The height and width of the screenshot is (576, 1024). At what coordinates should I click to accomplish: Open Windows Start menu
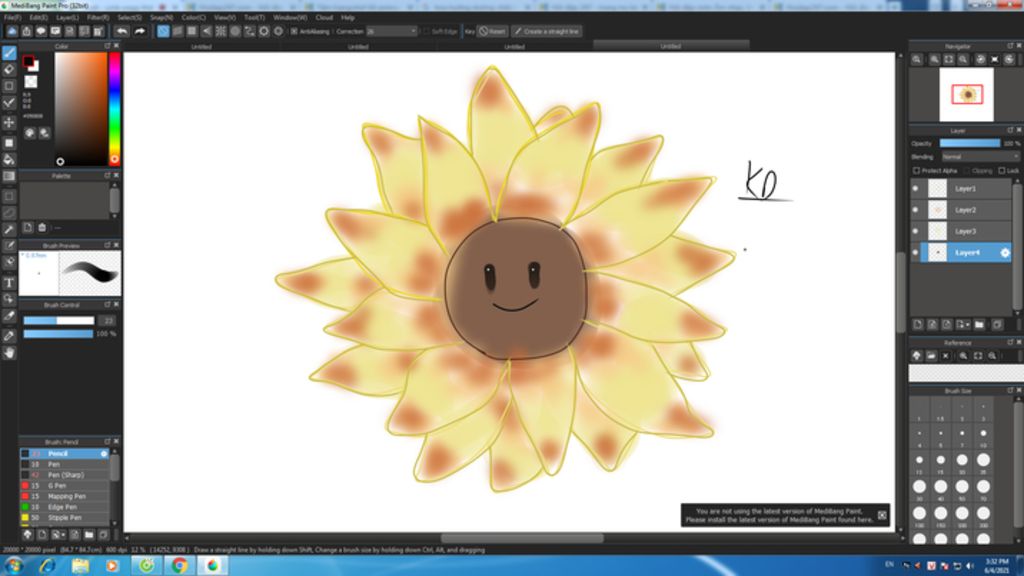tap(13, 566)
